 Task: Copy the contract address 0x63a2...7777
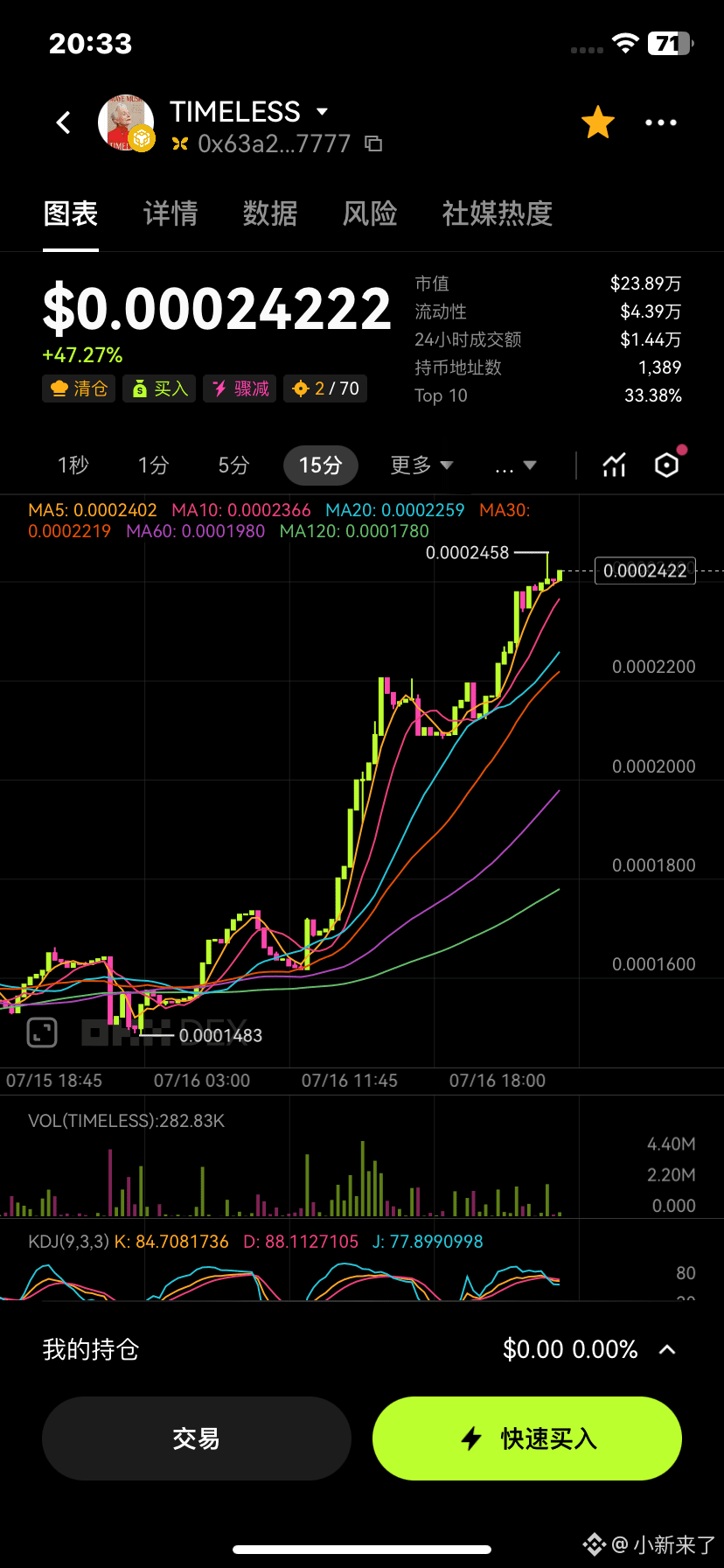click(x=373, y=143)
